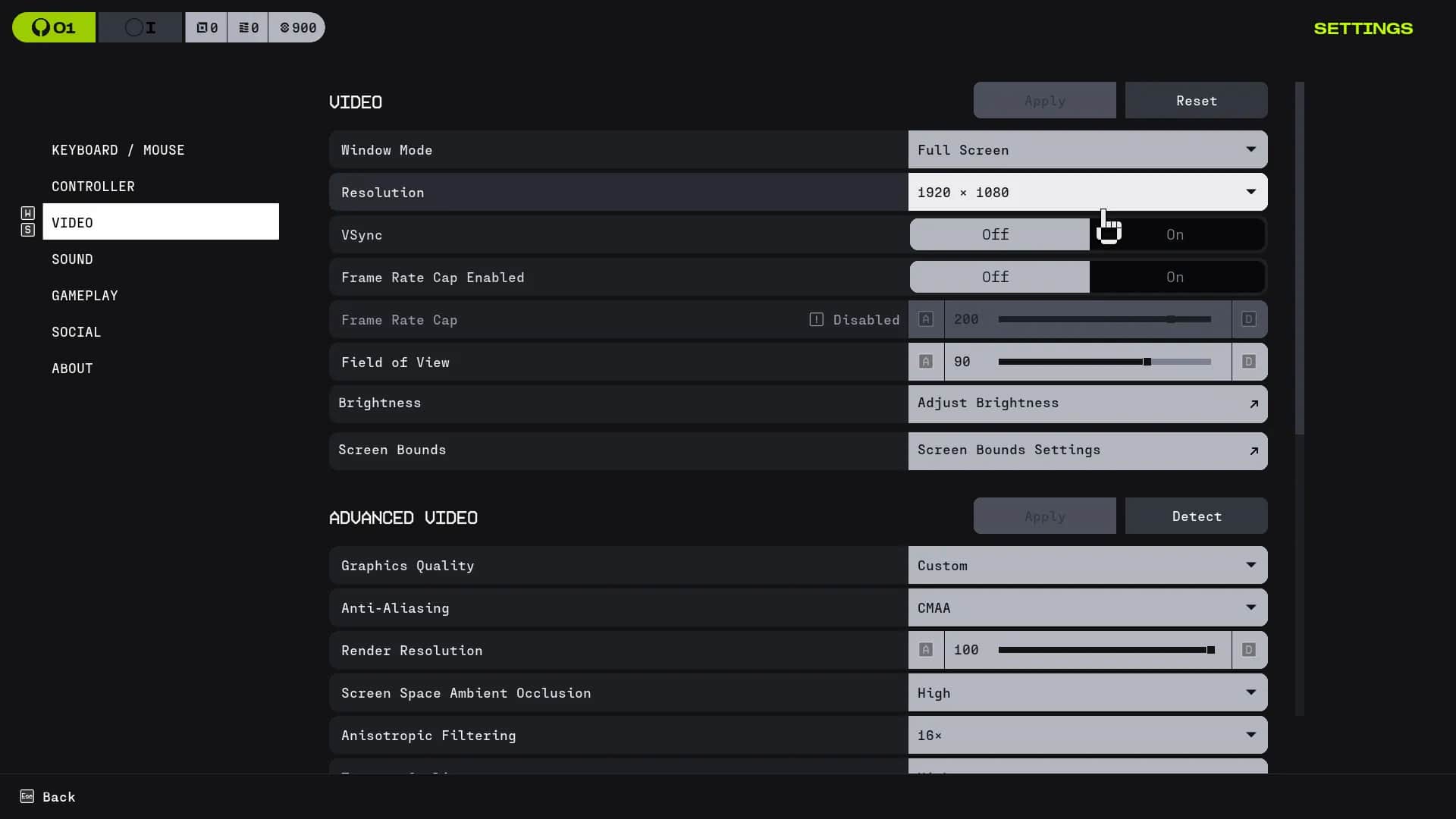Open the Window Mode dropdown
1456x819 pixels.
(x=1087, y=149)
